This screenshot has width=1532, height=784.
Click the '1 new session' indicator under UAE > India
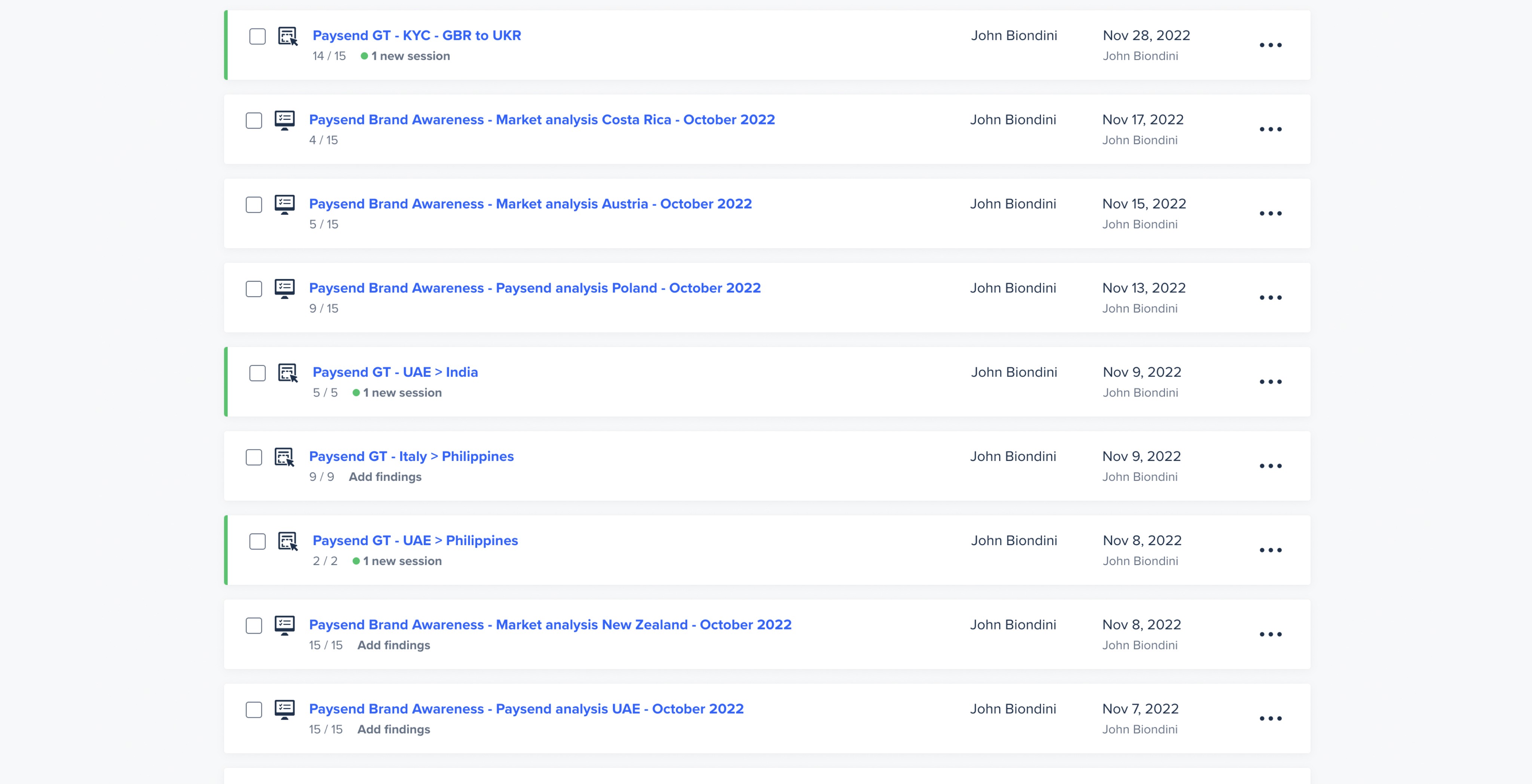pos(402,393)
